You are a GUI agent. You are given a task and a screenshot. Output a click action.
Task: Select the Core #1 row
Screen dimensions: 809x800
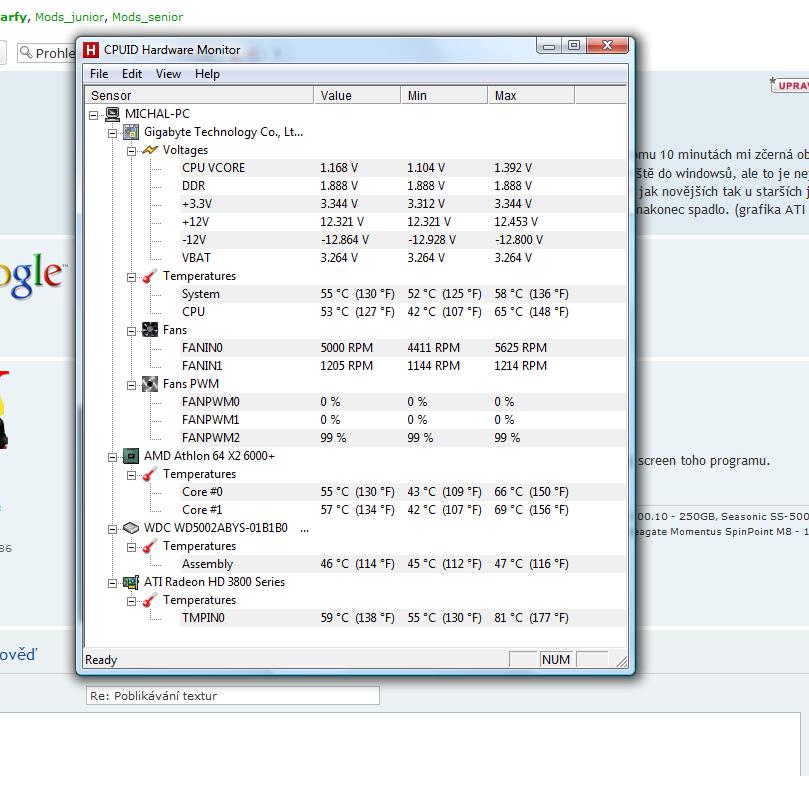[402, 510]
